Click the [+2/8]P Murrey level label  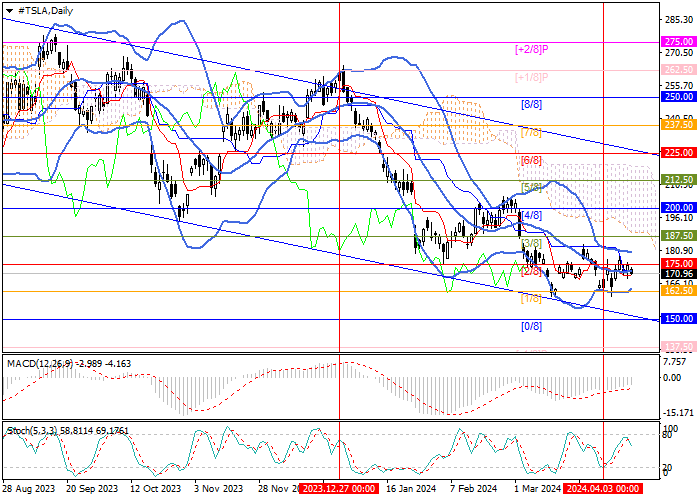point(532,50)
